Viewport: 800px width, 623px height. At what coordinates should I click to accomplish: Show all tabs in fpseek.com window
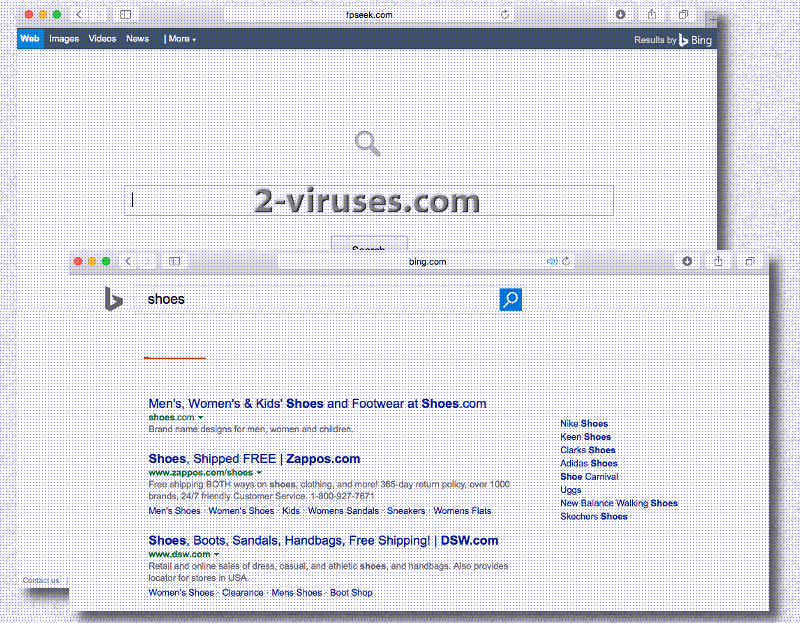[684, 15]
